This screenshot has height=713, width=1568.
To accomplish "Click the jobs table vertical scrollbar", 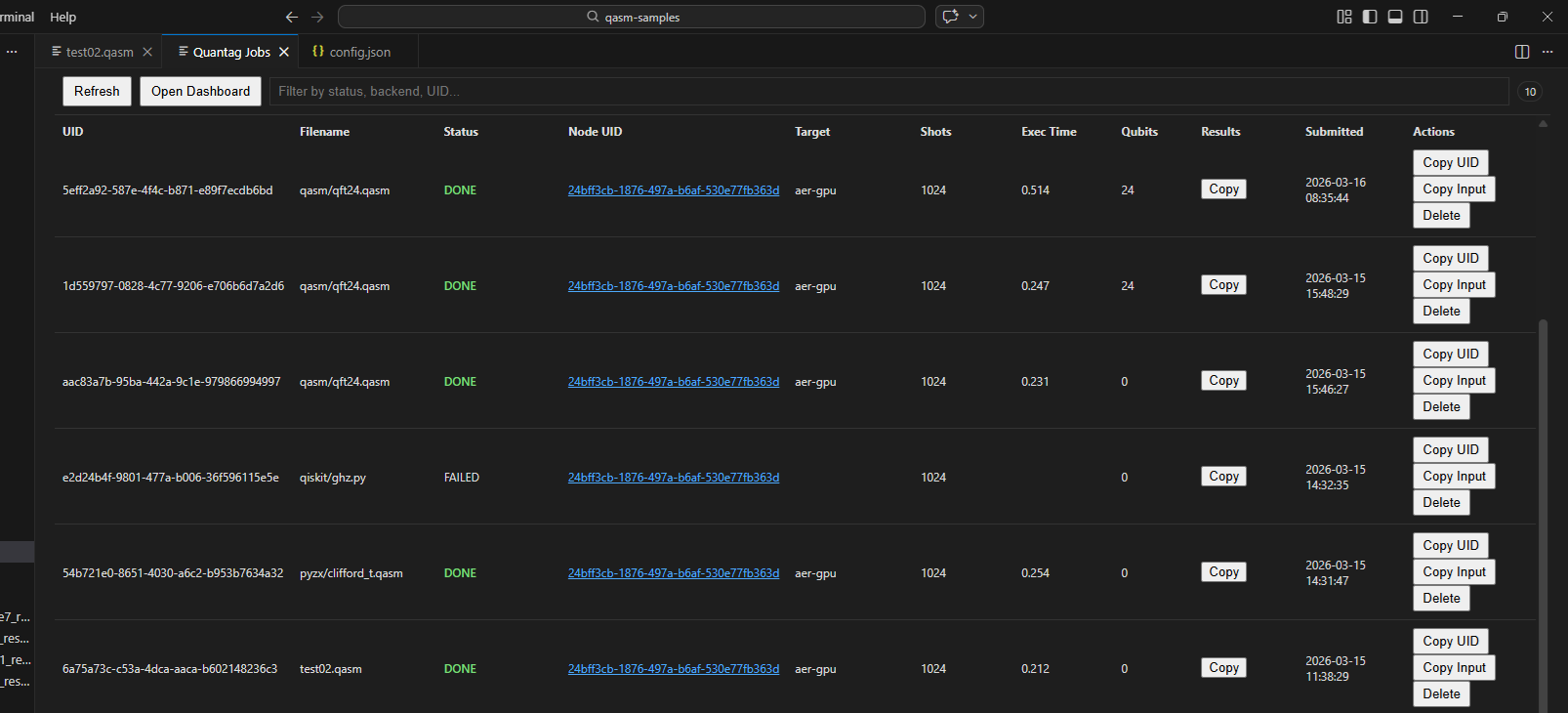I will pos(1543,488).
